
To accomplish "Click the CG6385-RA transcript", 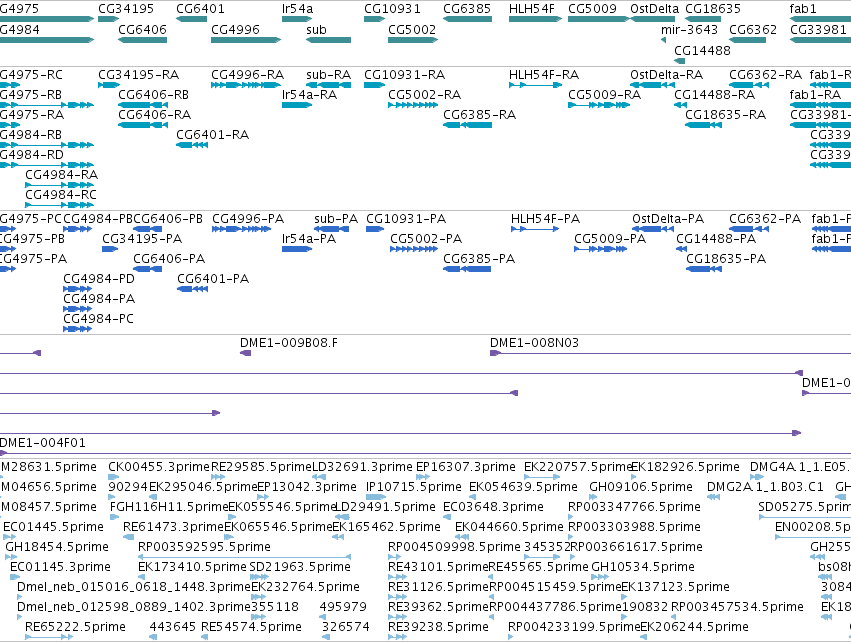I will [x=467, y=125].
